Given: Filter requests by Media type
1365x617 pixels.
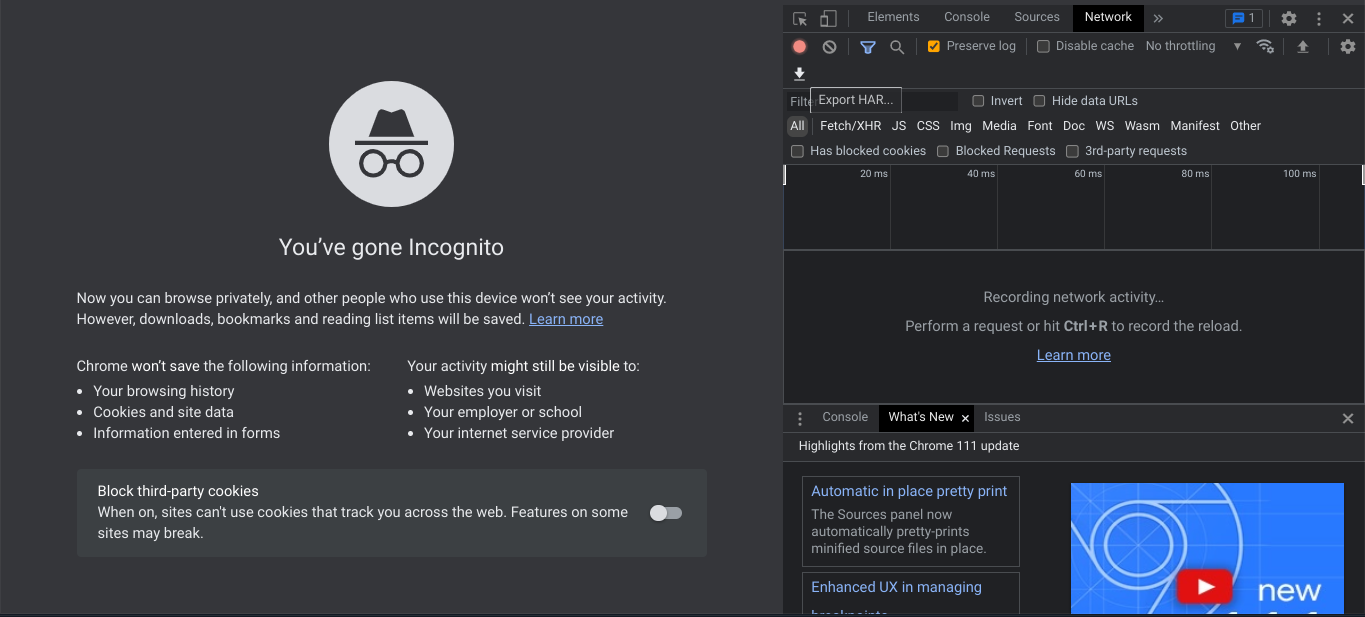Looking at the screenshot, I should pyautogui.click(x=999, y=126).
